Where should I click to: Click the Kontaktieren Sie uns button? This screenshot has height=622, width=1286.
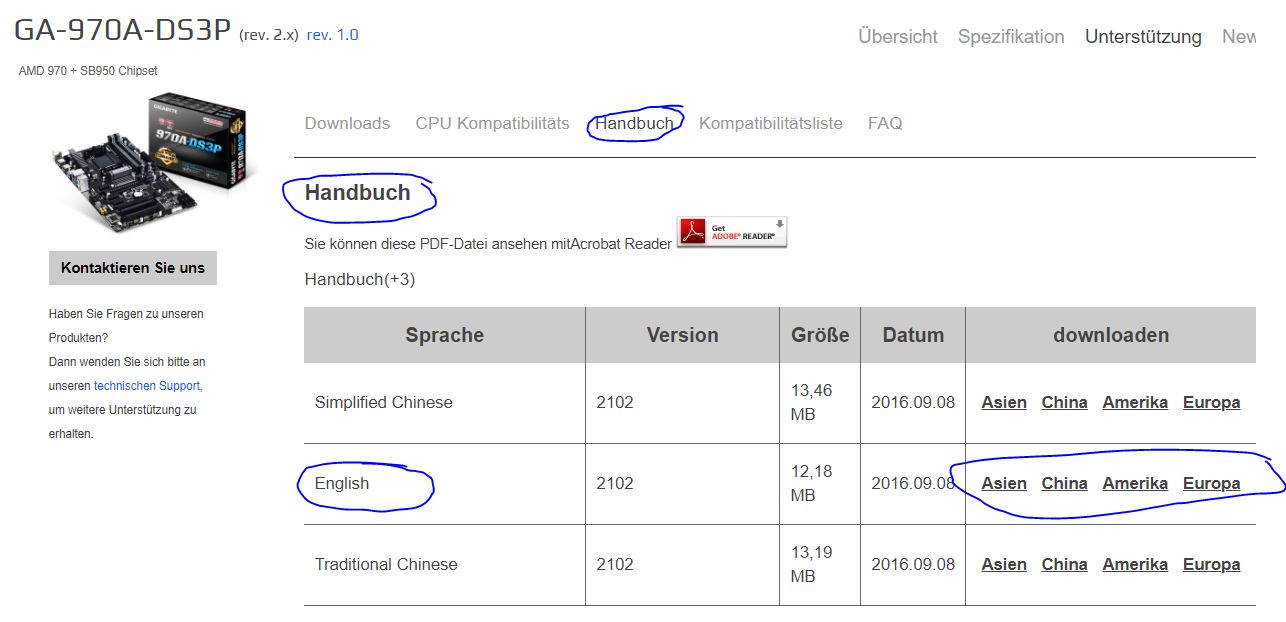click(133, 268)
